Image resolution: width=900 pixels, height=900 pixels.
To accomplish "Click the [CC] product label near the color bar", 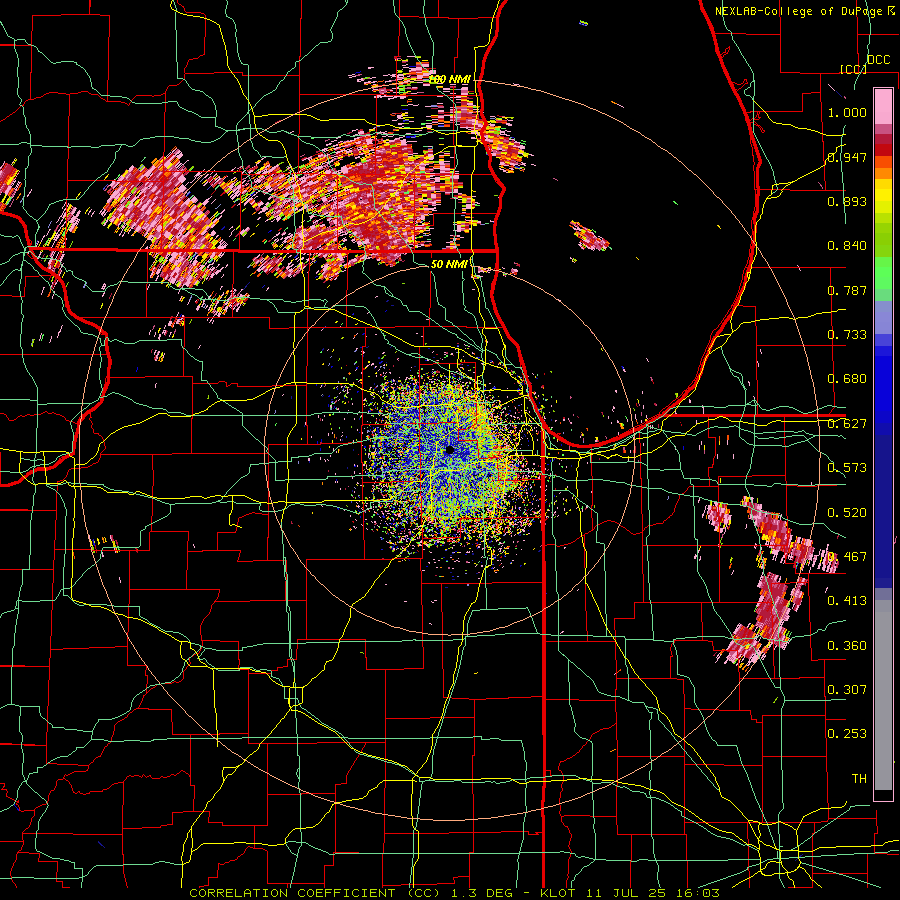I will click(x=853, y=69).
